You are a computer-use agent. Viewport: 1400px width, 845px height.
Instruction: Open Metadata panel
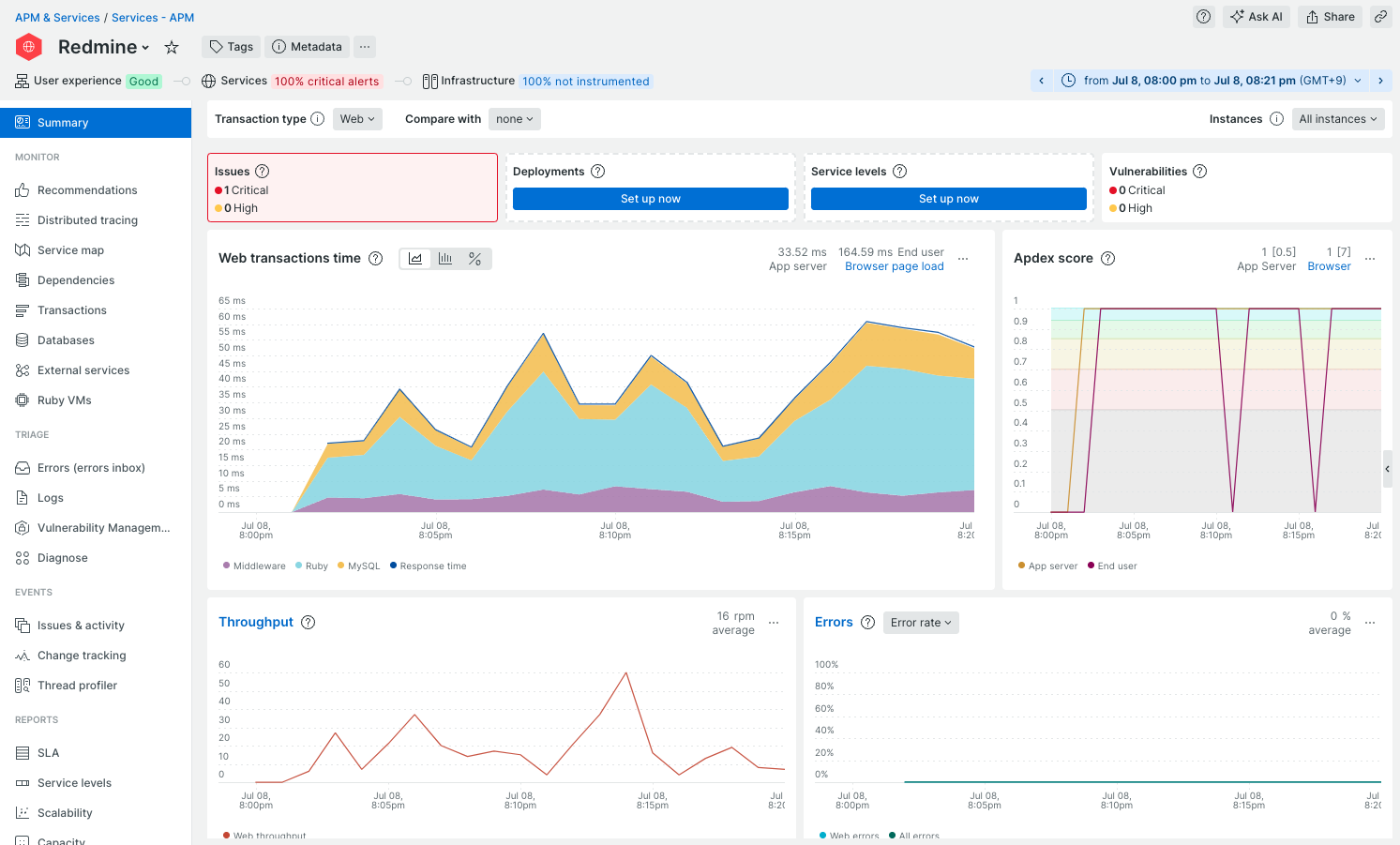[x=308, y=47]
